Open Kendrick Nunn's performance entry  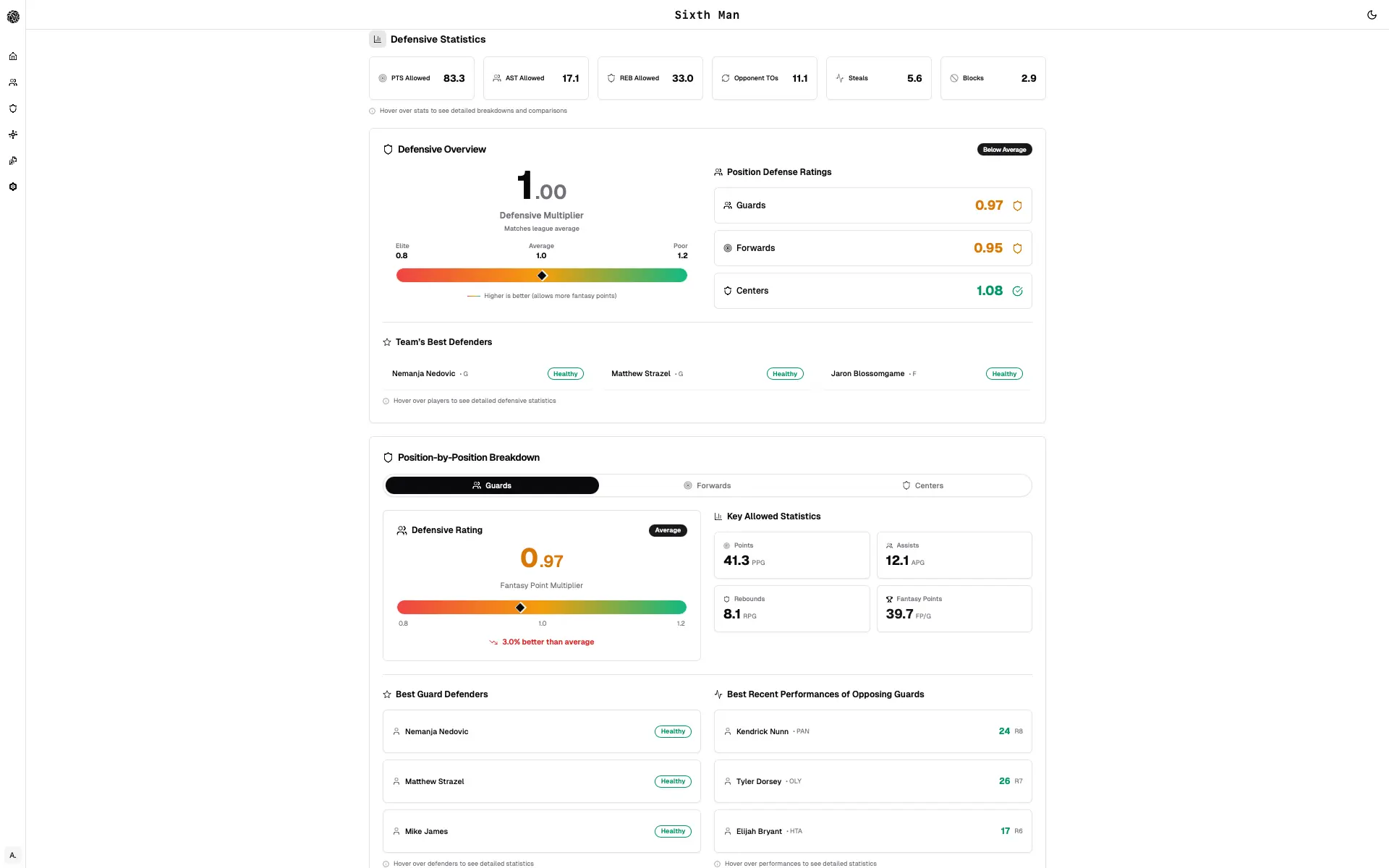(872, 731)
